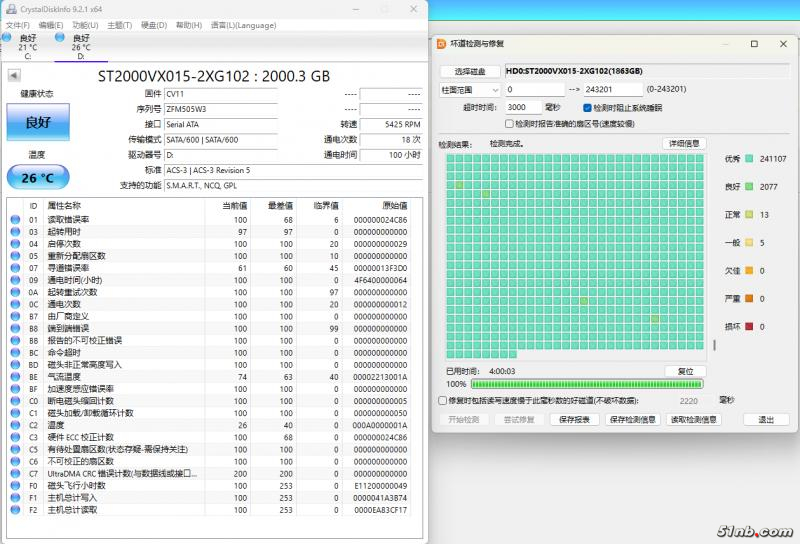Click the 气流温度 attribute status orb
The height and width of the screenshot is (544, 800).
click(15, 377)
